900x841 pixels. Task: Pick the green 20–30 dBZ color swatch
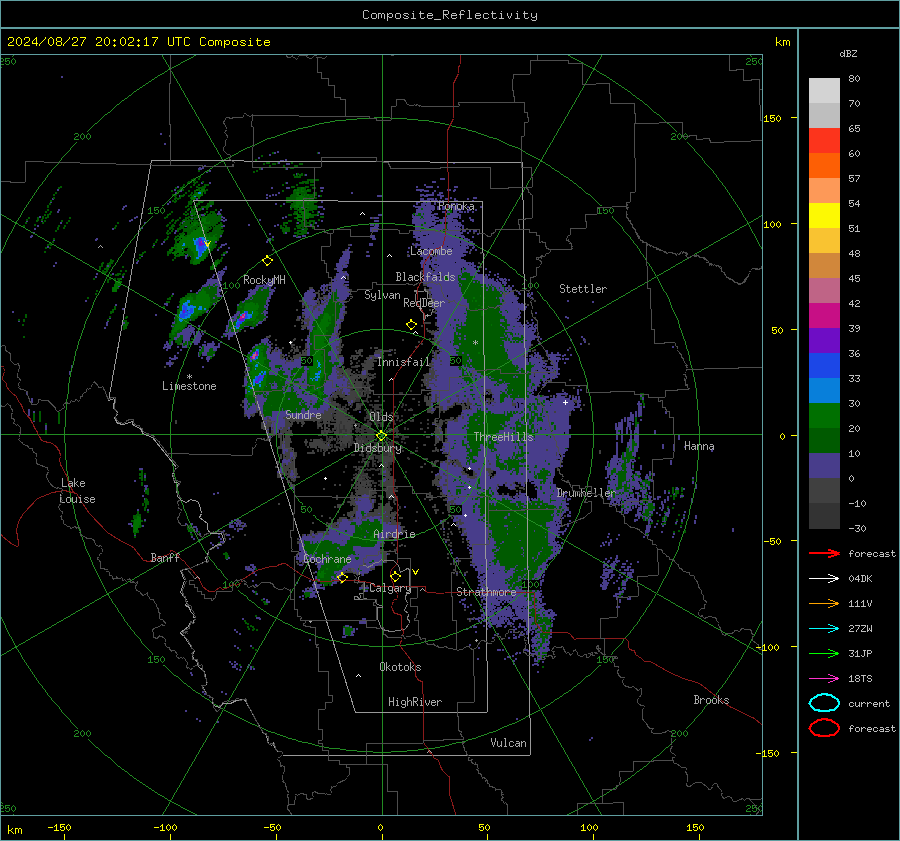click(x=824, y=416)
